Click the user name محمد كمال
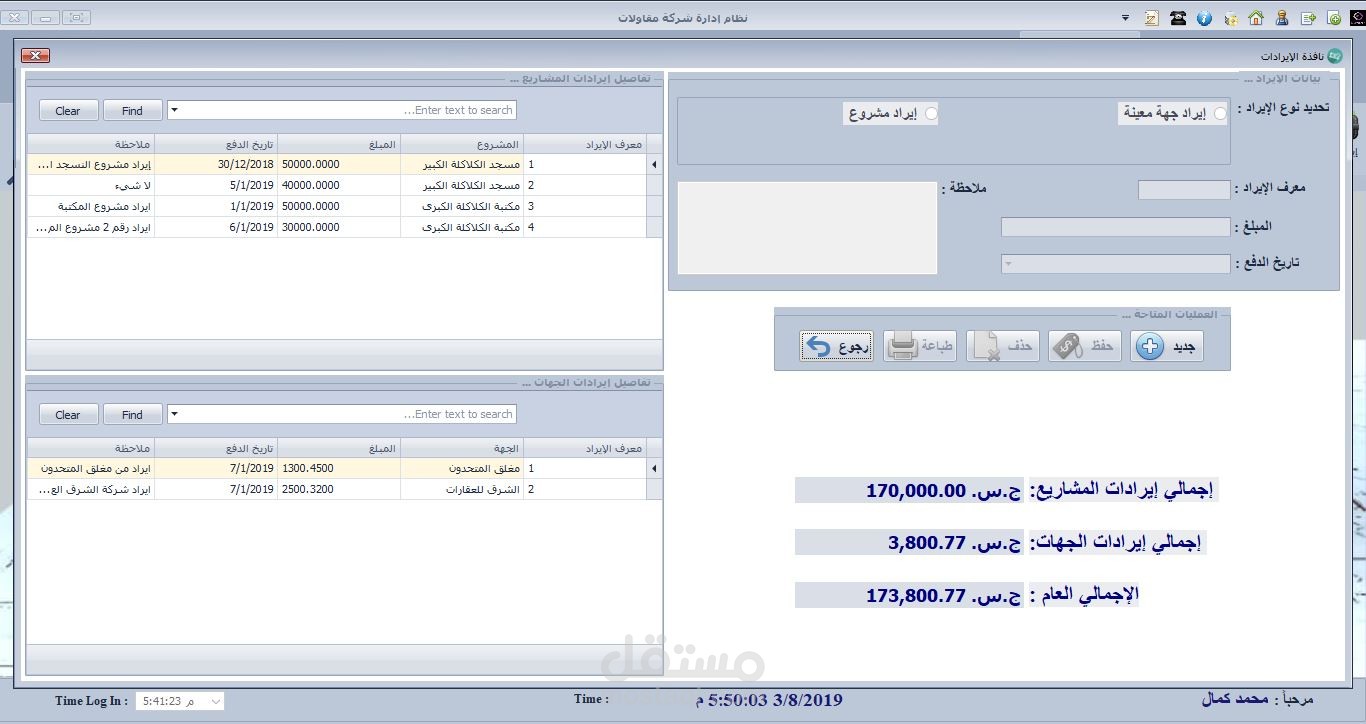 pyautogui.click(x=1236, y=701)
